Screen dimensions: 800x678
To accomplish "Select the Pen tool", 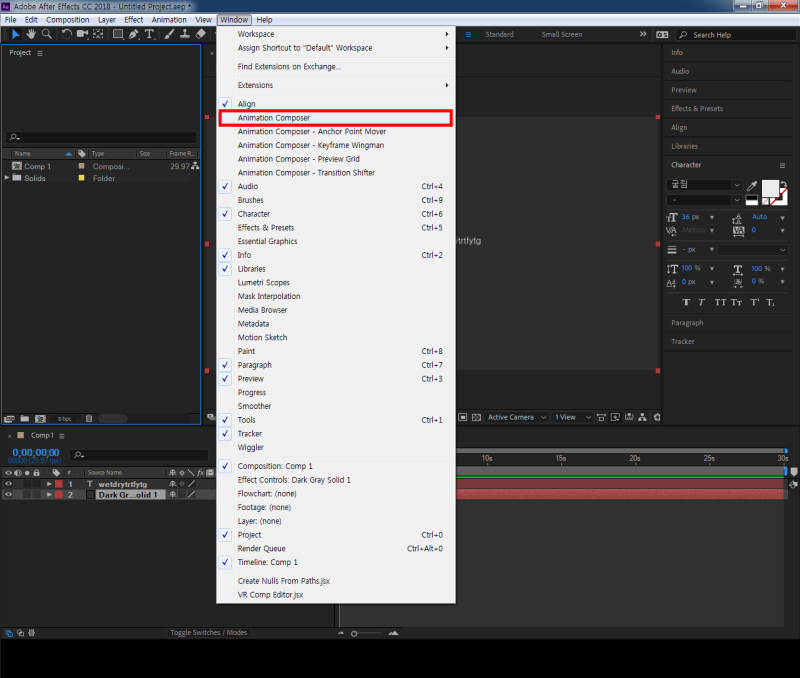I will point(134,33).
